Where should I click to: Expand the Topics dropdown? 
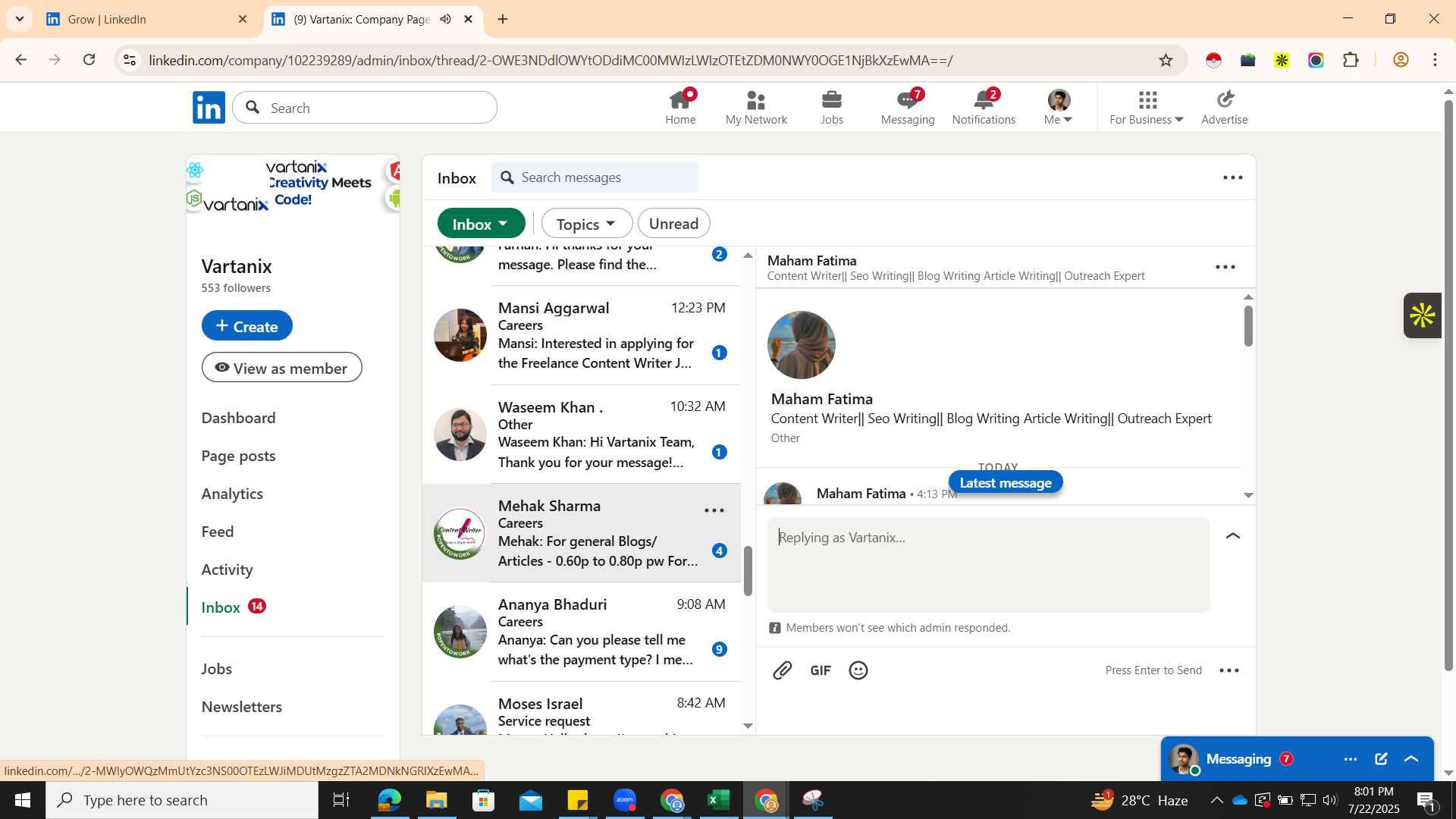(x=586, y=224)
